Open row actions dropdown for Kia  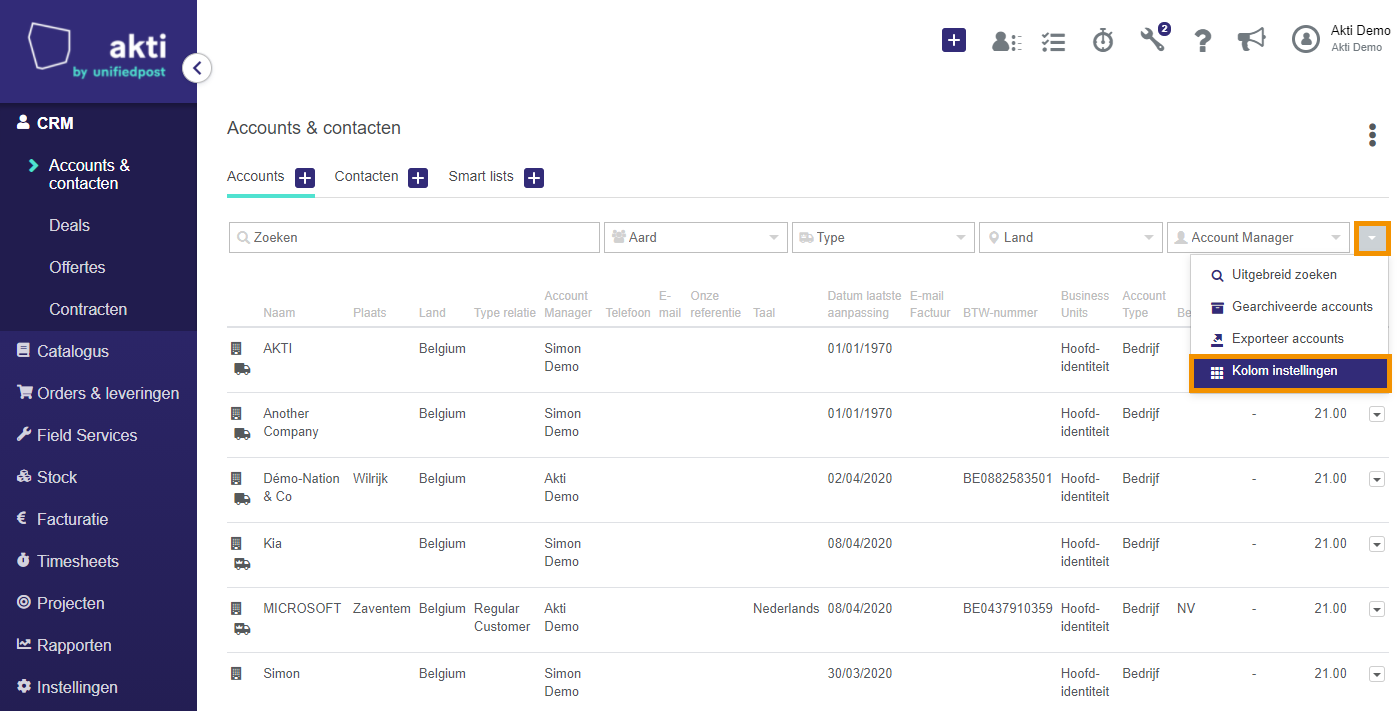(1376, 544)
